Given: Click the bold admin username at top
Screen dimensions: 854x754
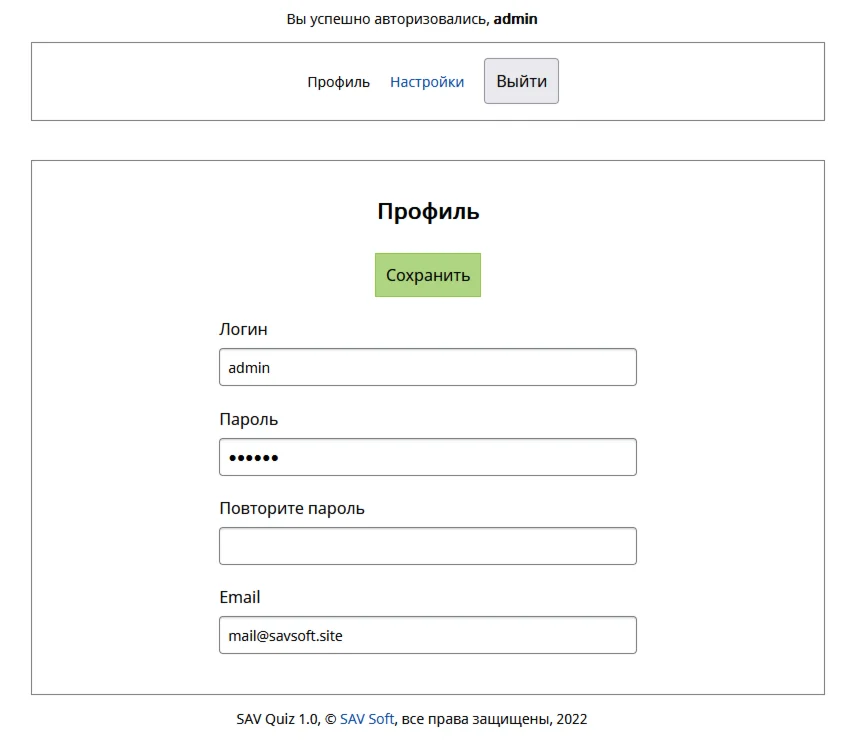Looking at the screenshot, I should (x=516, y=19).
